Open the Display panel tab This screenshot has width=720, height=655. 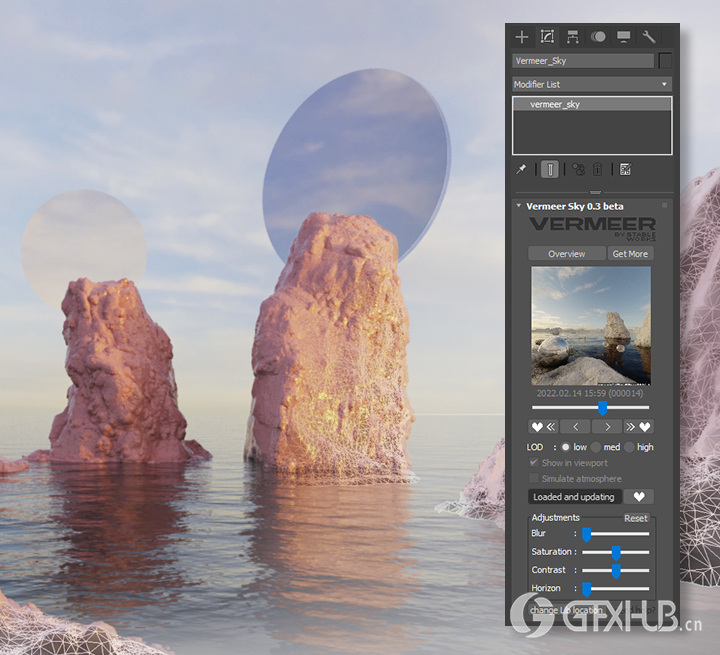623,37
